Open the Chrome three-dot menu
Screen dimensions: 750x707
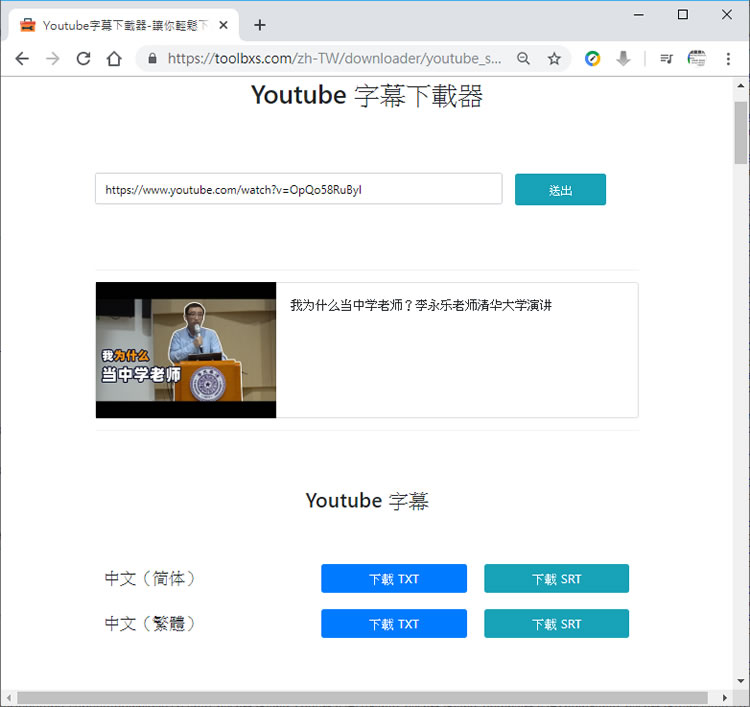tap(728, 58)
